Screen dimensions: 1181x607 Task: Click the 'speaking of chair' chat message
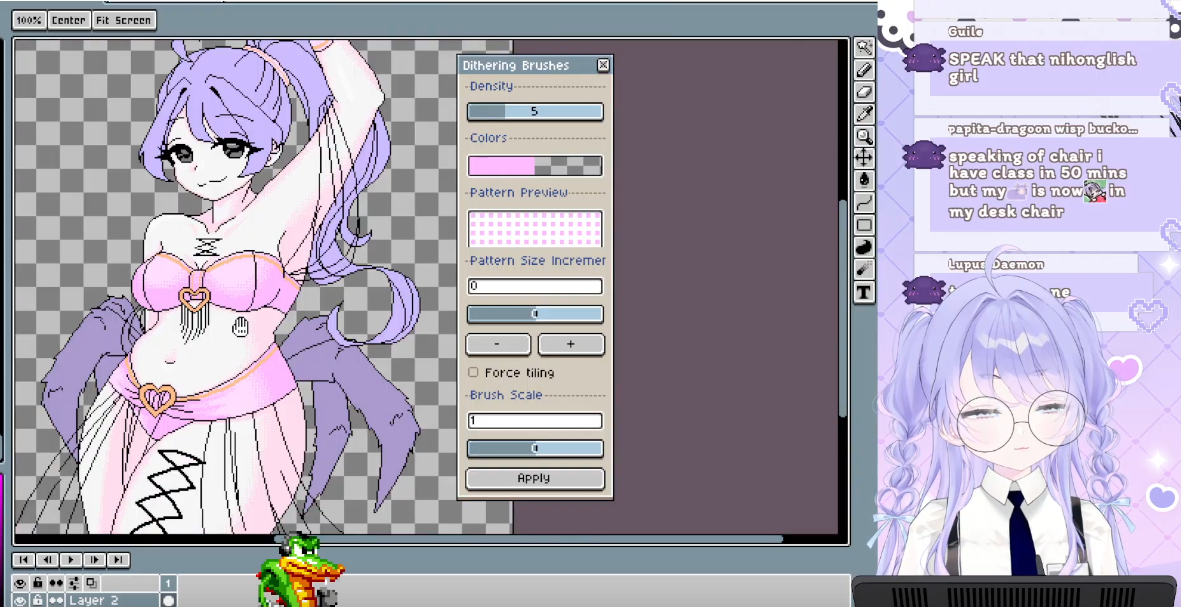point(1038,184)
